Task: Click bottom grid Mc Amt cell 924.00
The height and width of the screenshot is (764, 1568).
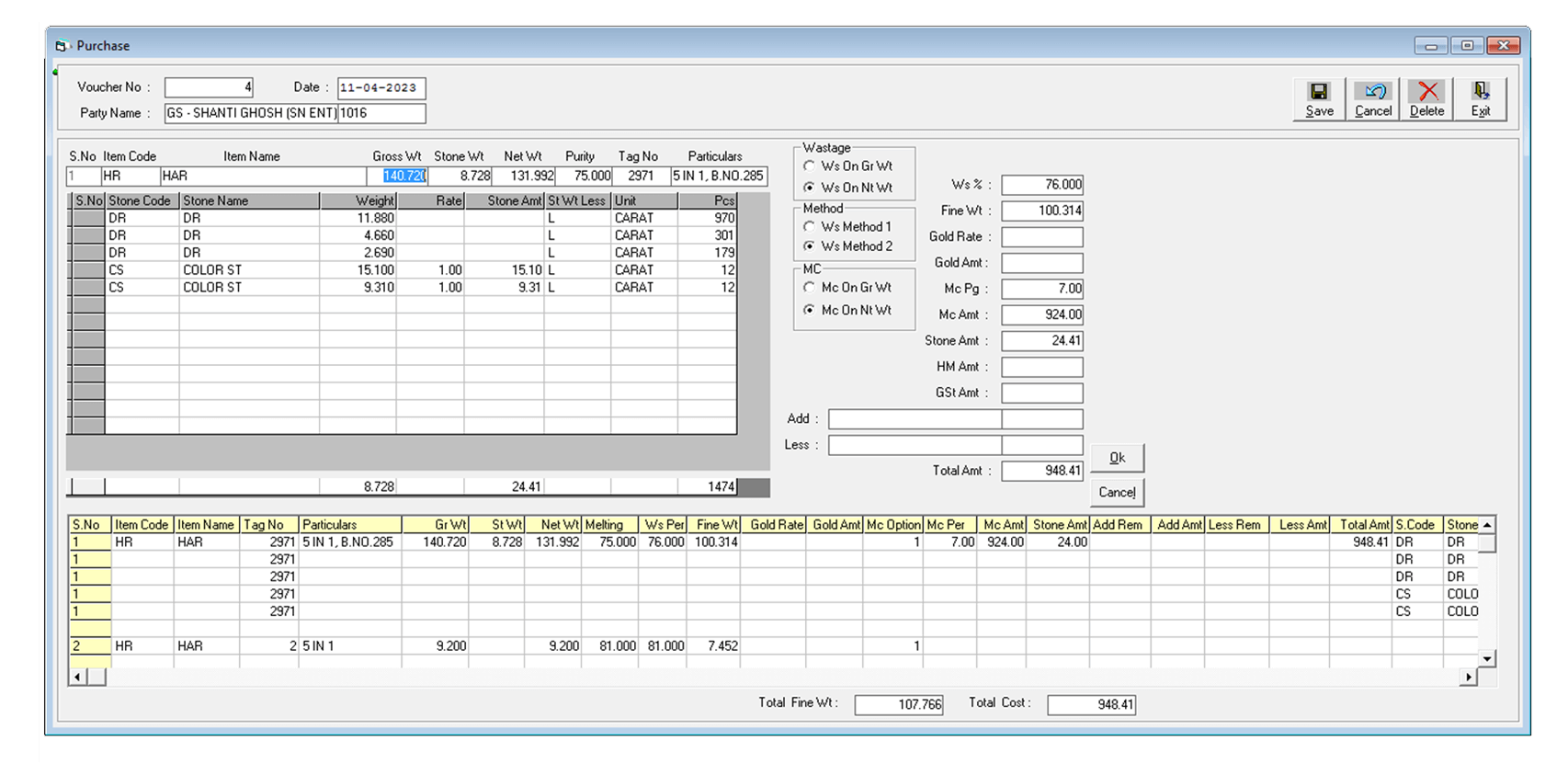Action: 1002,542
